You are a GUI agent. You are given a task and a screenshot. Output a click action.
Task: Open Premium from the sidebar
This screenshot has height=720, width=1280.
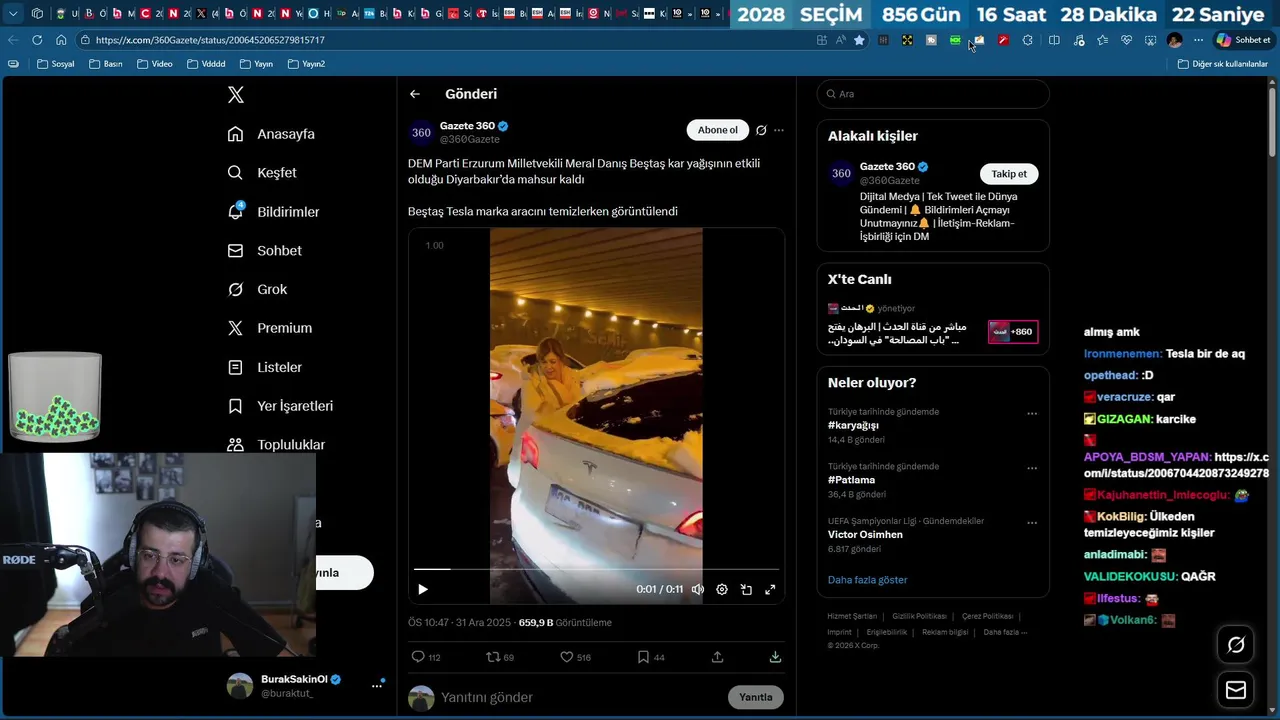tap(269, 328)
